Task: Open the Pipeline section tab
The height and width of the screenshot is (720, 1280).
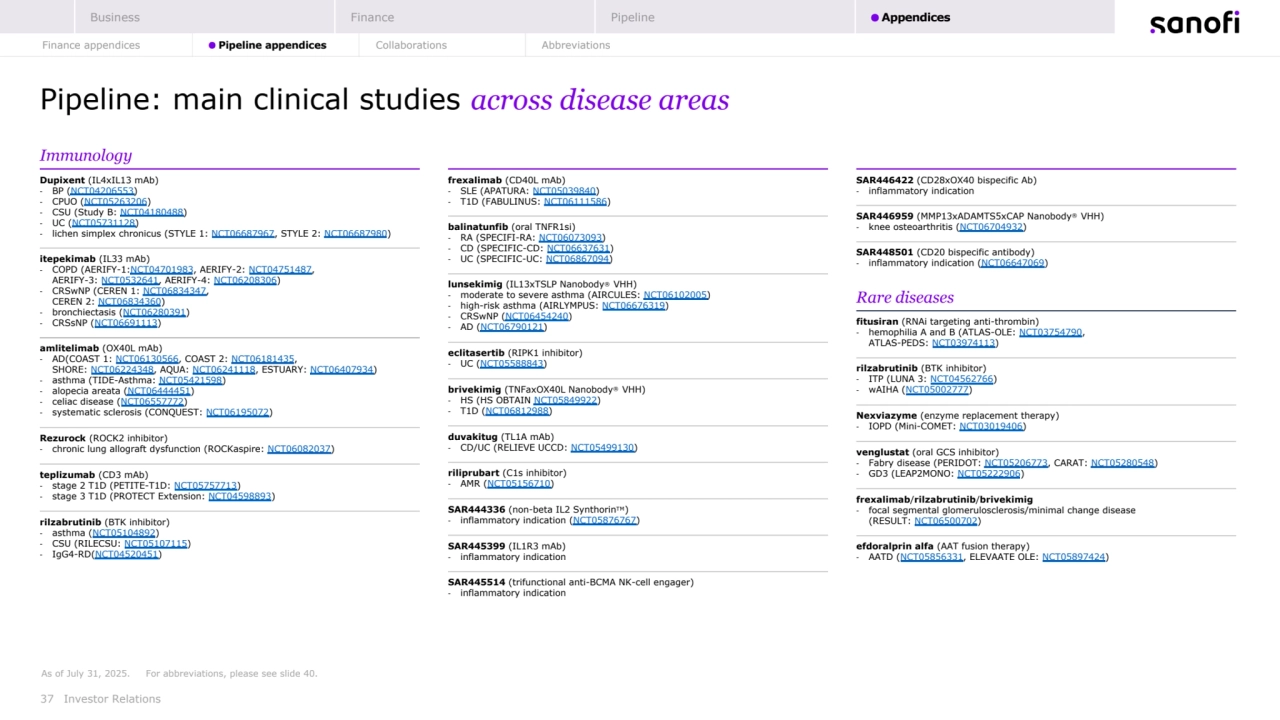Action: [725, 17]
